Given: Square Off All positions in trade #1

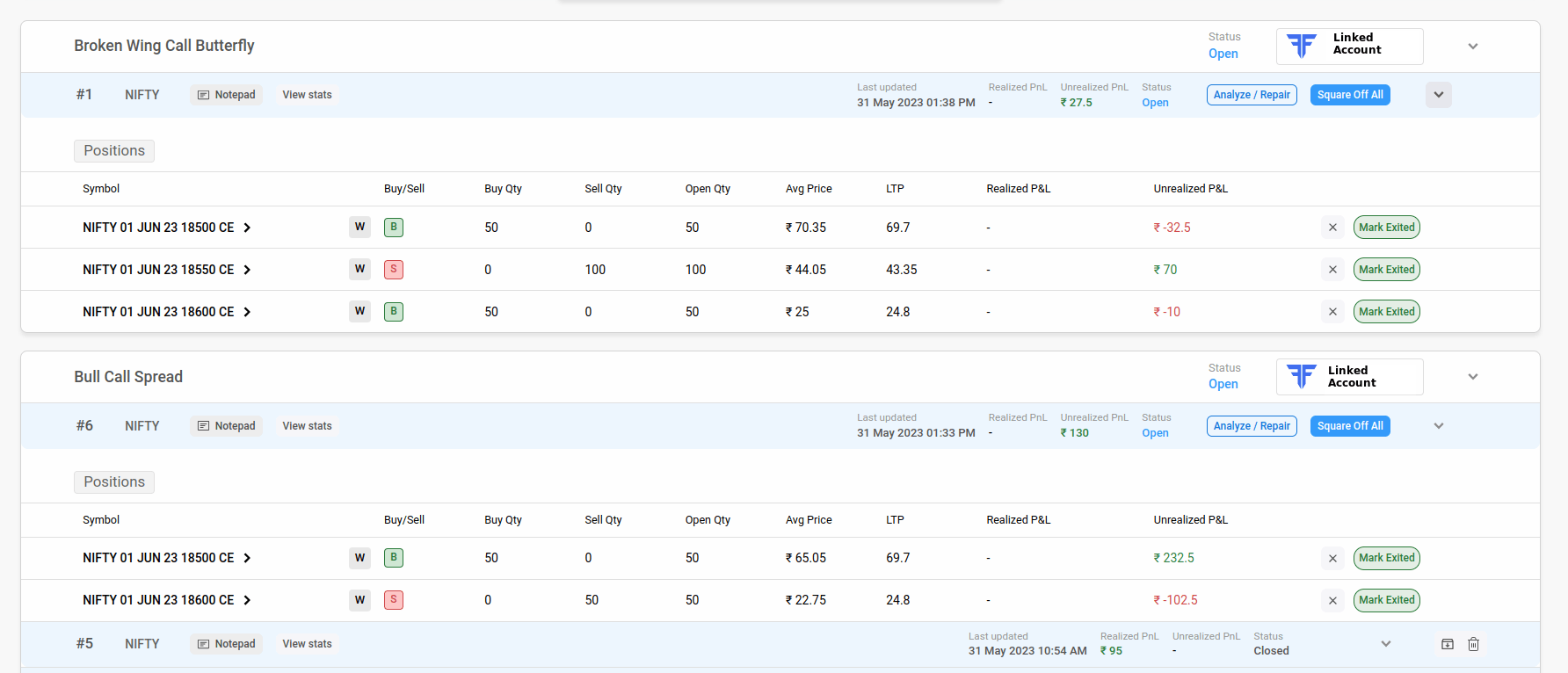Looking at the screenshot, I should coord(1350,95).
